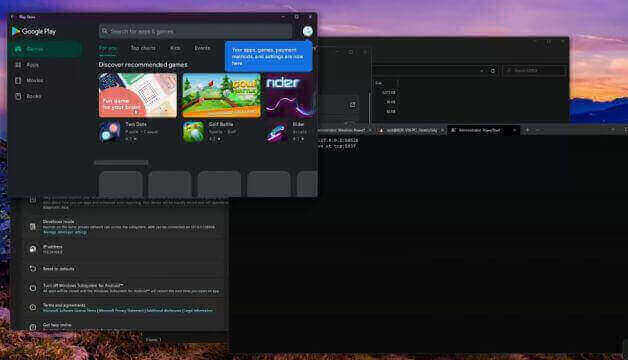Viewport: 628px width, 360px height.
Task: Open the Events tab
Action: tap(202, 48)
